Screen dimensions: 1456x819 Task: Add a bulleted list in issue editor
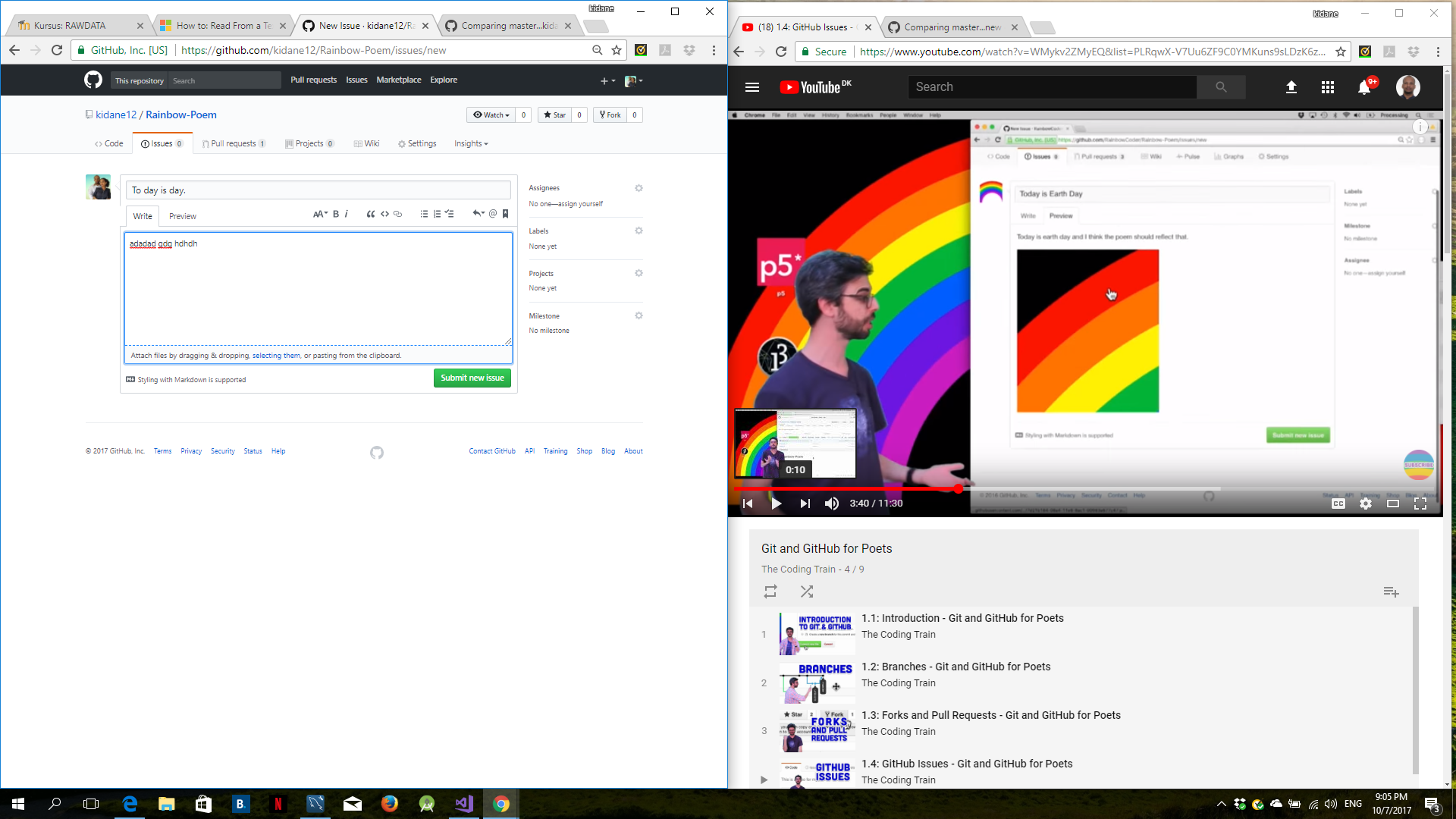[424, 215]
